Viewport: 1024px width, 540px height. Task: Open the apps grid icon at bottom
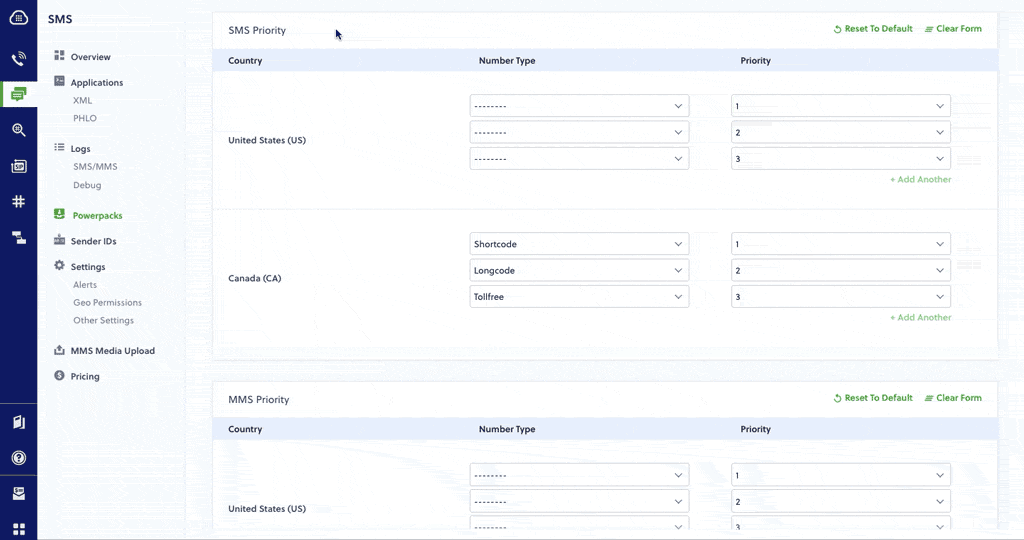click(18, 529)
